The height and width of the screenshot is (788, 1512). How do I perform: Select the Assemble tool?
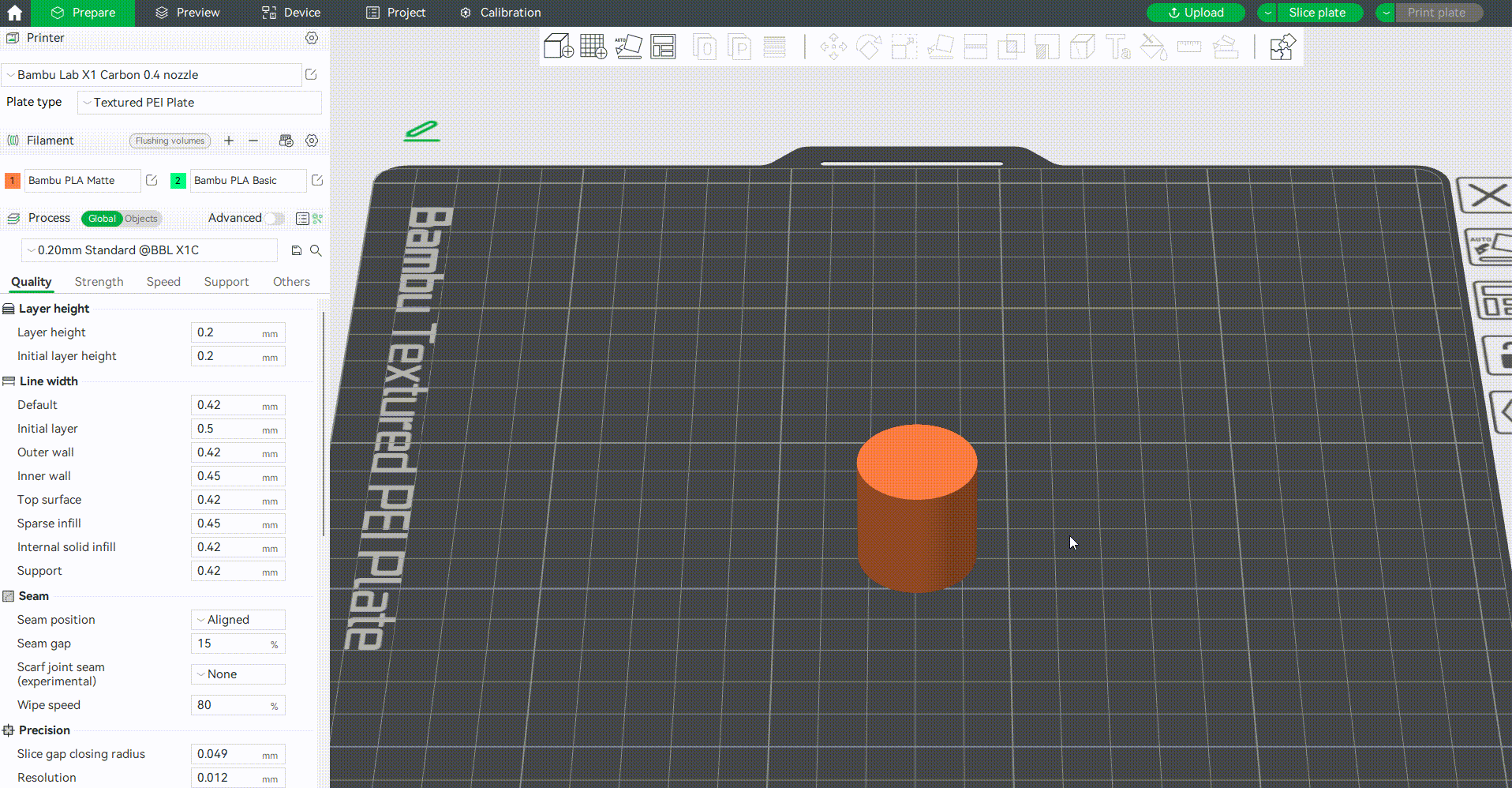1225,47
